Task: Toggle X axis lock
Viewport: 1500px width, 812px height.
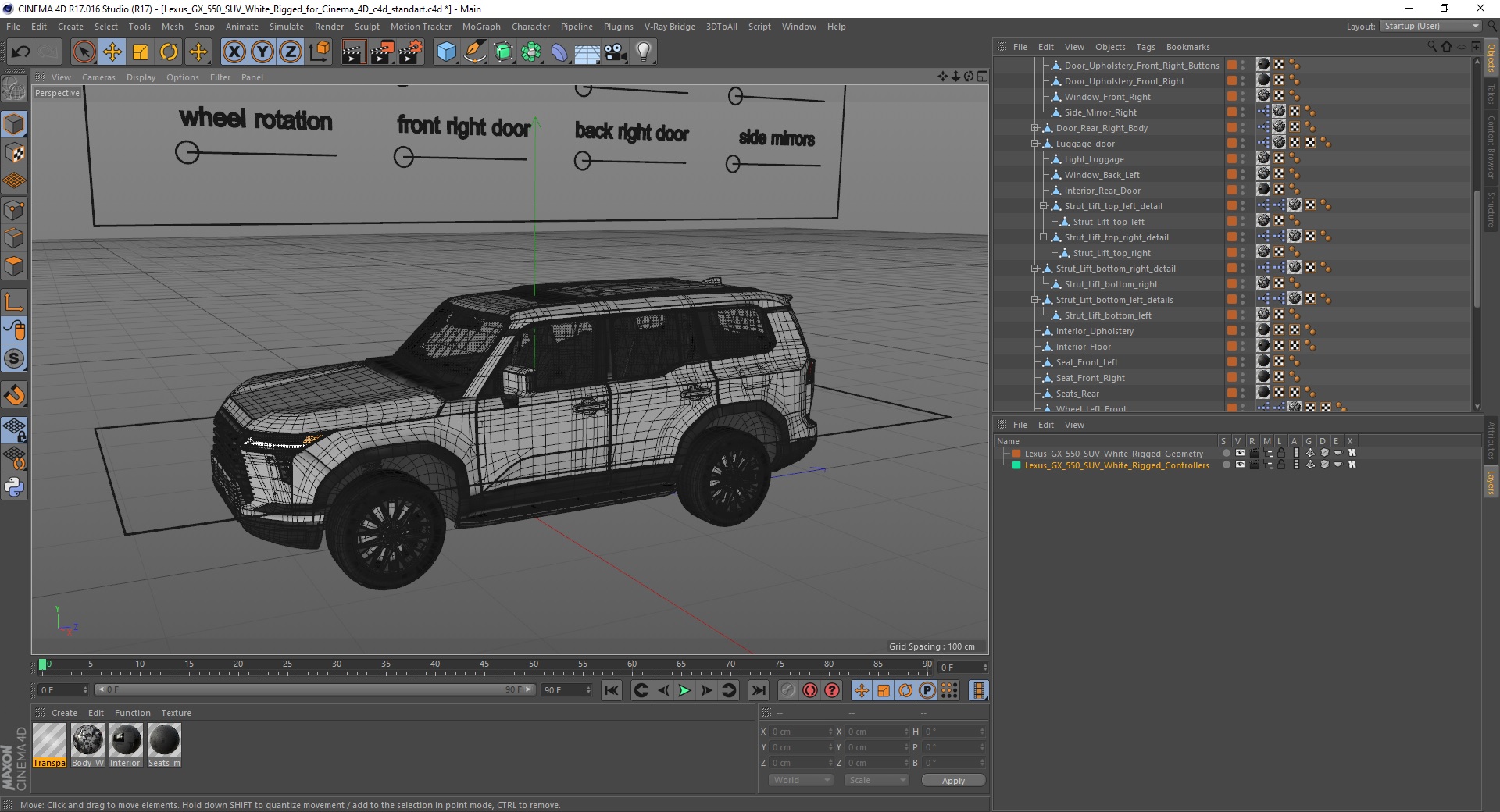Action: pyautogui.click(x=234, y=52)
